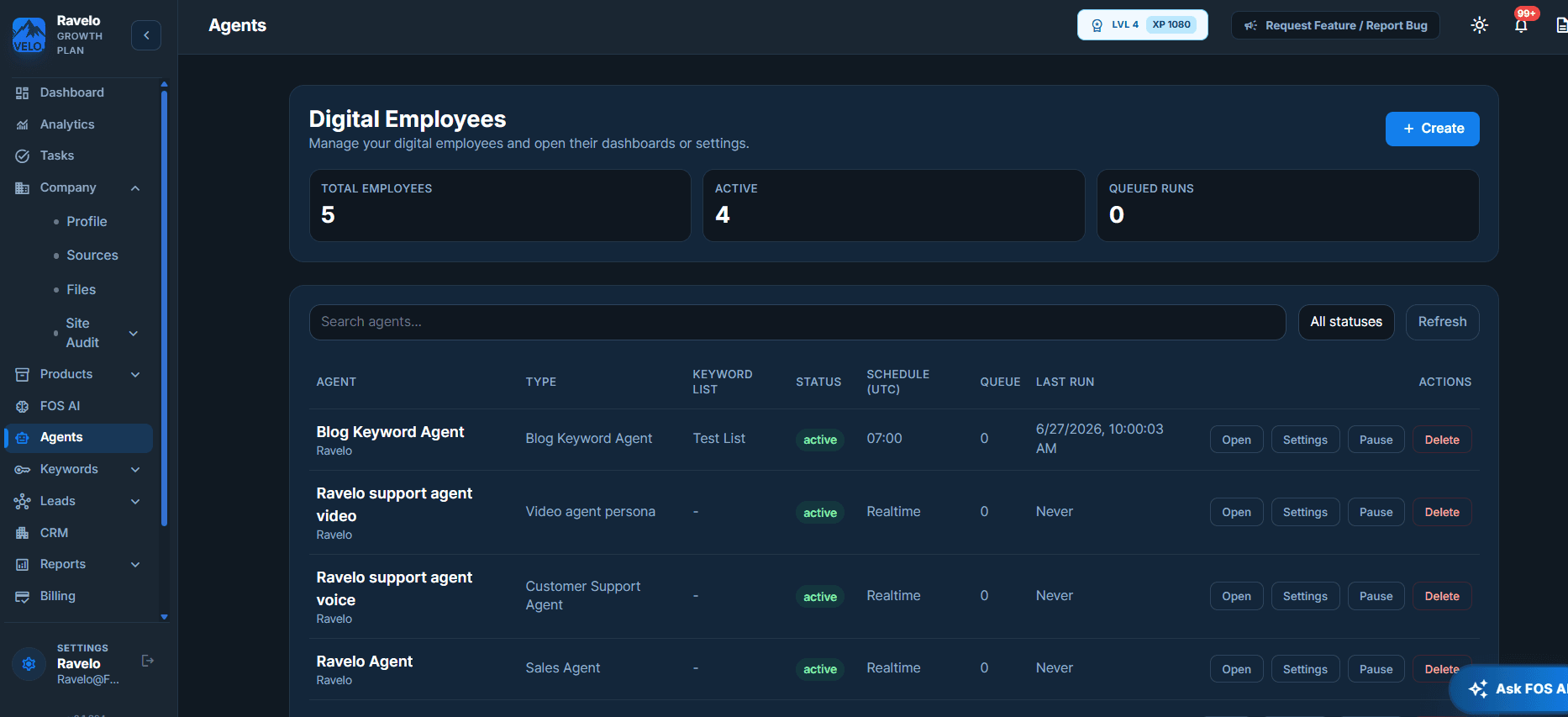Expand the Reports section chevron
The image size is (1568, 717).
click(135, 565)
